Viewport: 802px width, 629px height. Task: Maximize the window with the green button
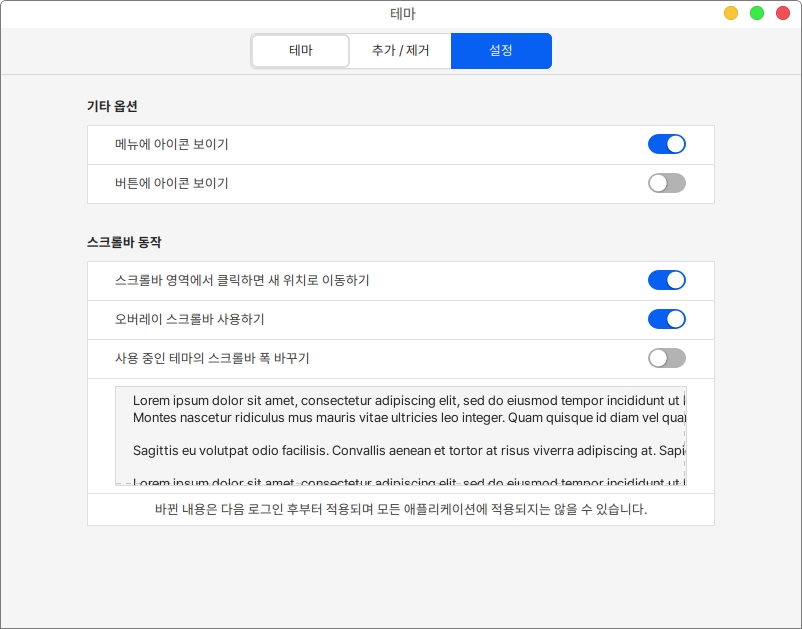(757, 14)
